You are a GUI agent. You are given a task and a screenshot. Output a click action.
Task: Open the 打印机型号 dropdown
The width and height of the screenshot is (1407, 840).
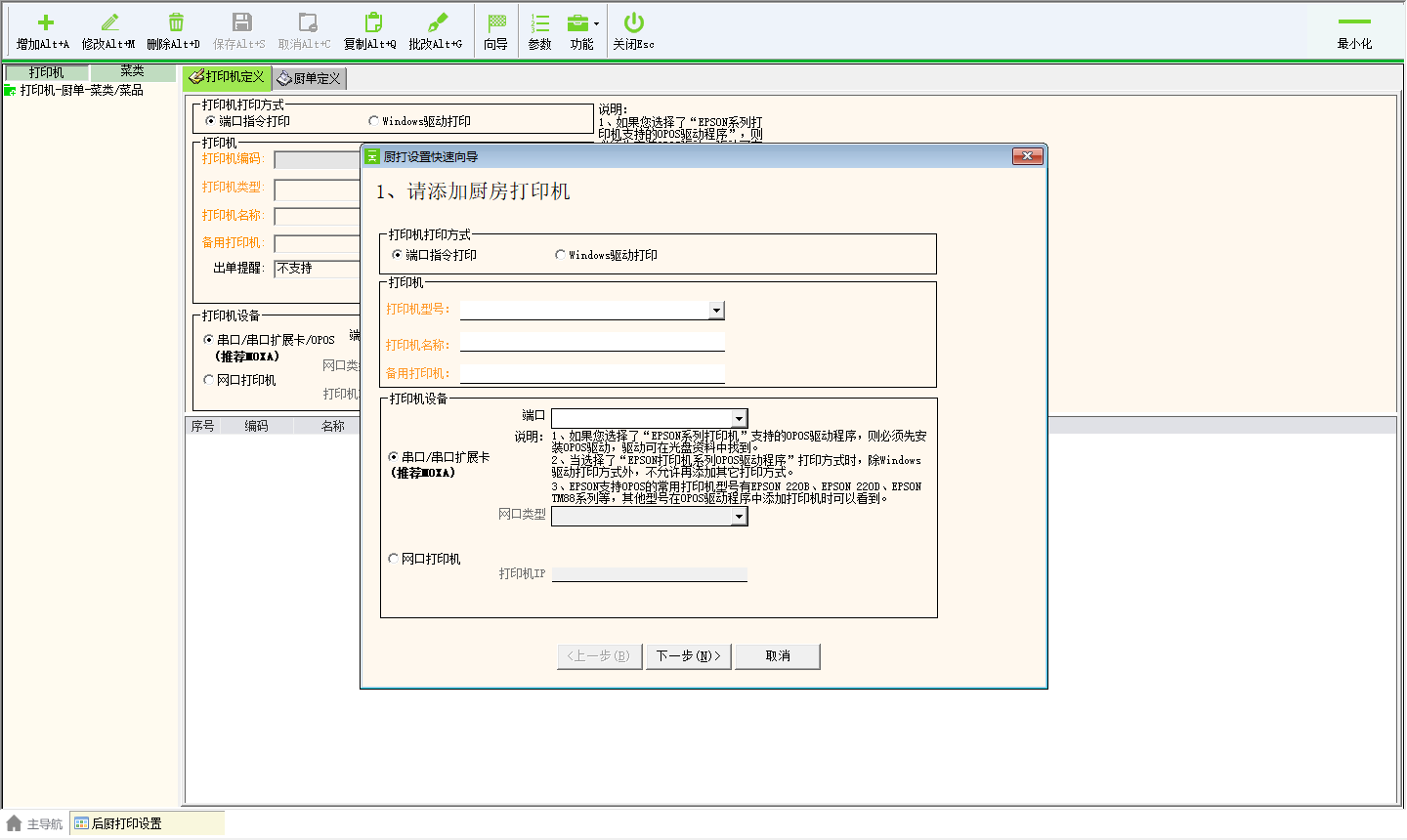(x=716, y=311)
